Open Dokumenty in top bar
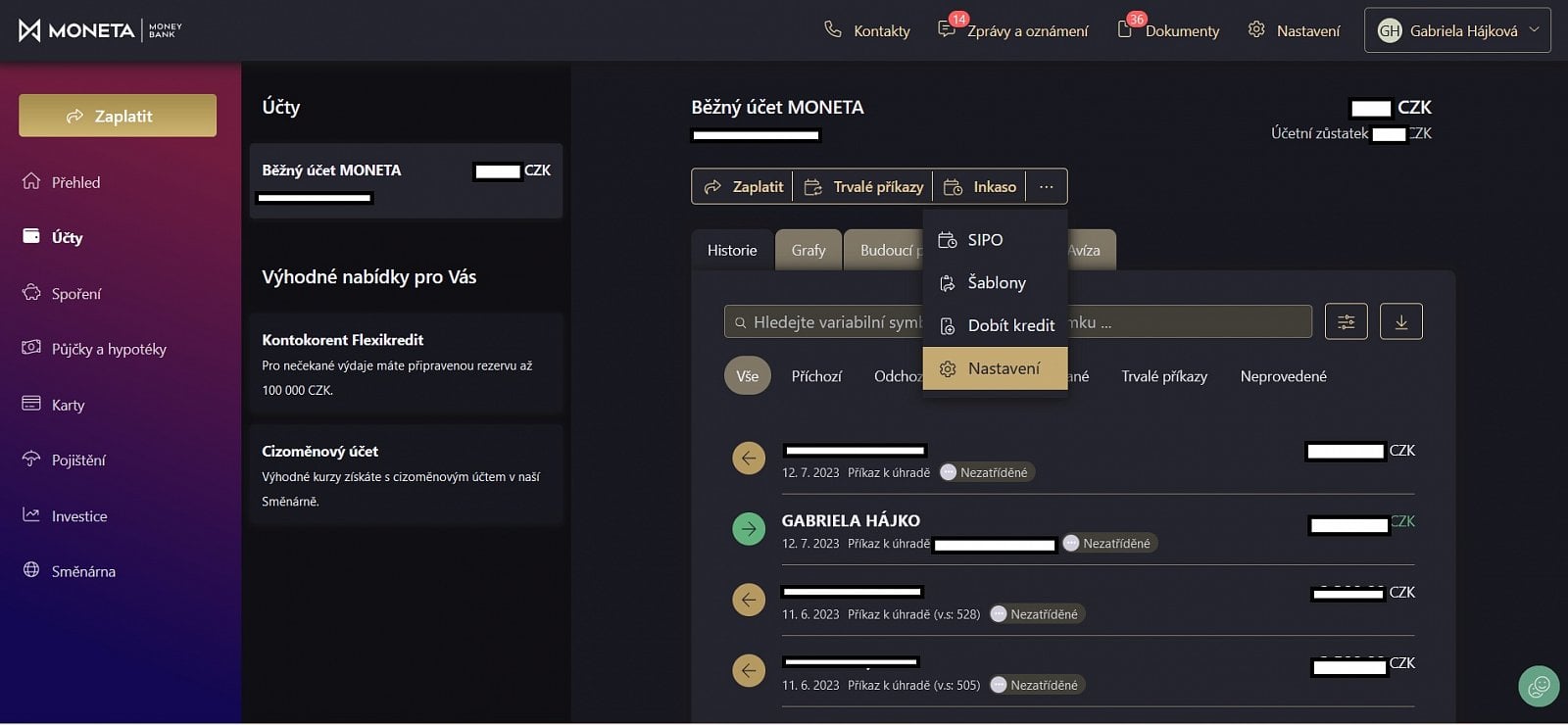This screenshot has height=725, width=1568. tap(1168, 30)
